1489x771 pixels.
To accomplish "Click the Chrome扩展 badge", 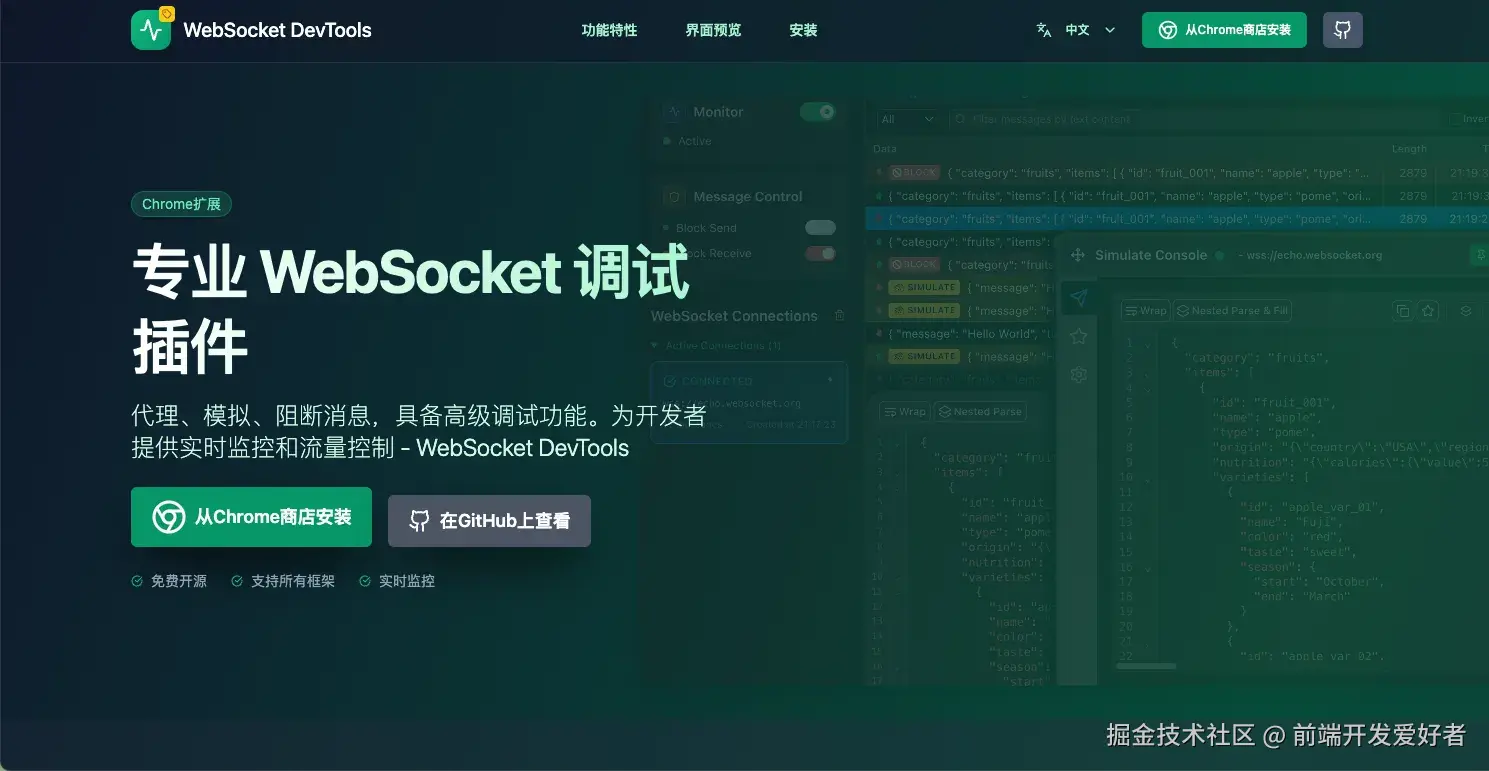I will tap(181, 204).
